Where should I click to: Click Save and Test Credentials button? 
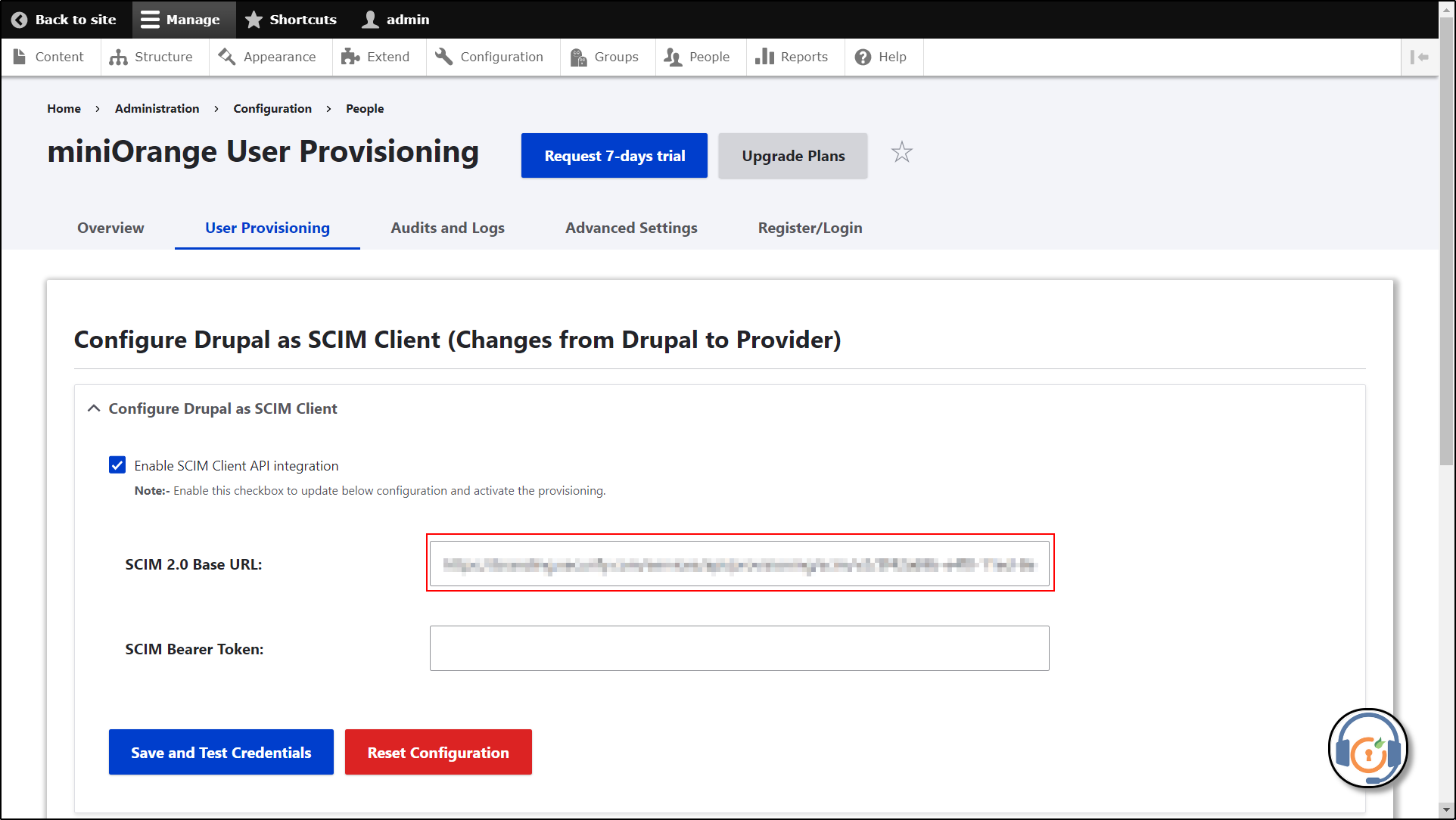pyautogui.click(x=221, y=752)
